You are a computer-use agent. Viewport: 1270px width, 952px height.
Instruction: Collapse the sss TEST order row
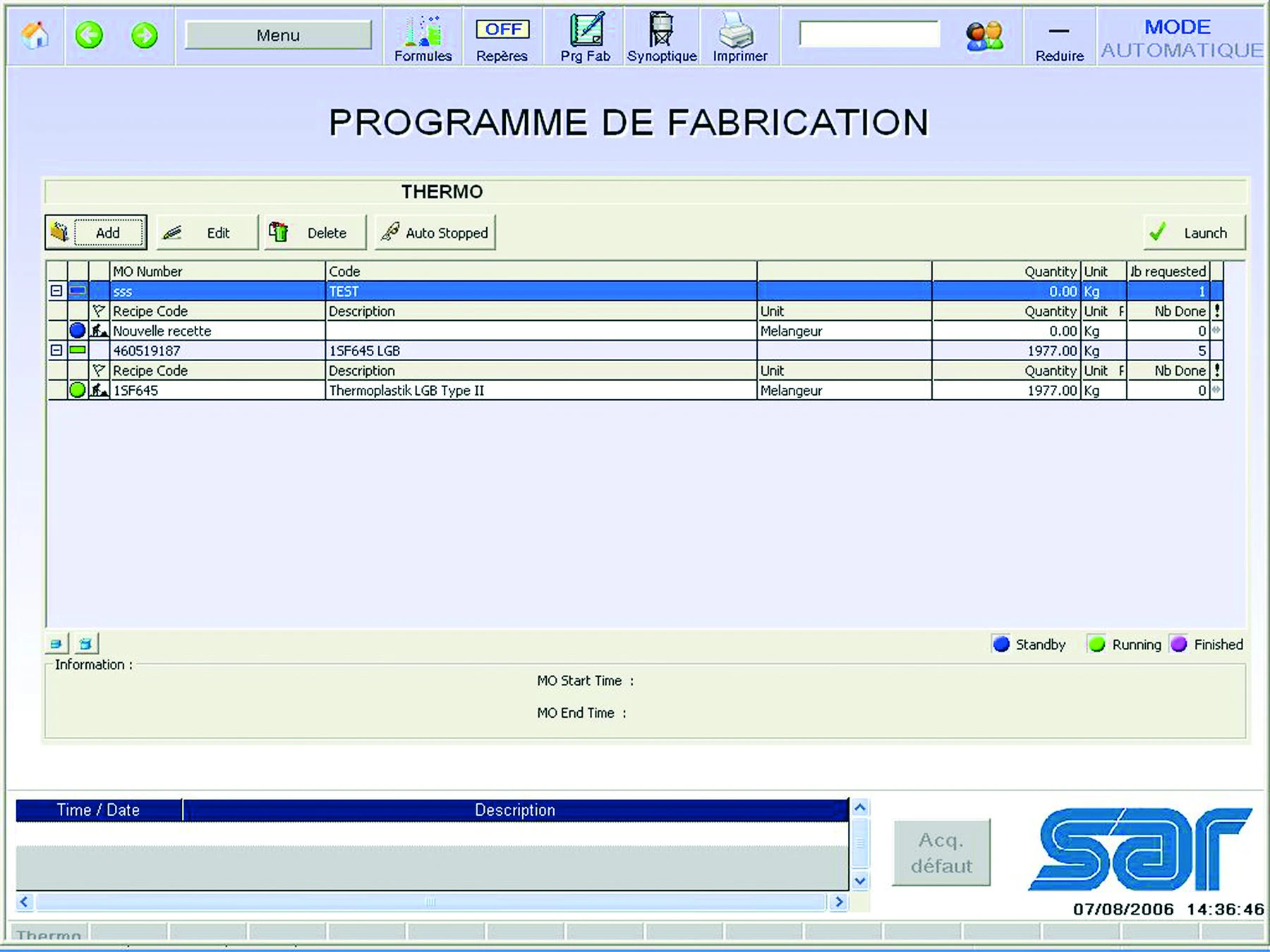pyautogui.click(x=55, y=291)
